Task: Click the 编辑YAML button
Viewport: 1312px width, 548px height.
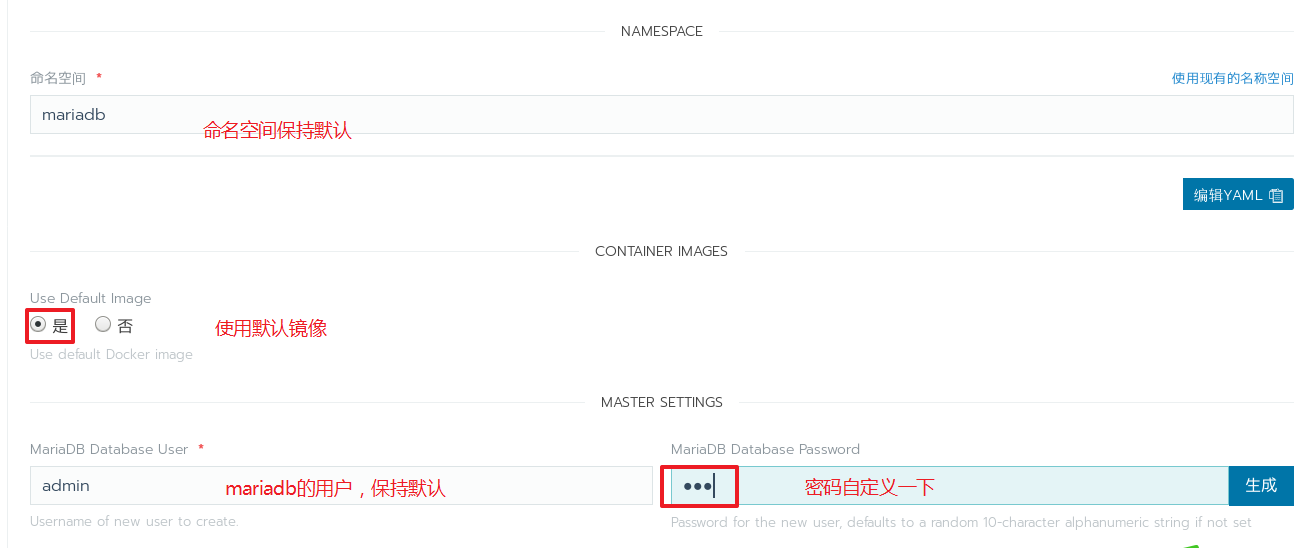Action: tap(1238, 195)
